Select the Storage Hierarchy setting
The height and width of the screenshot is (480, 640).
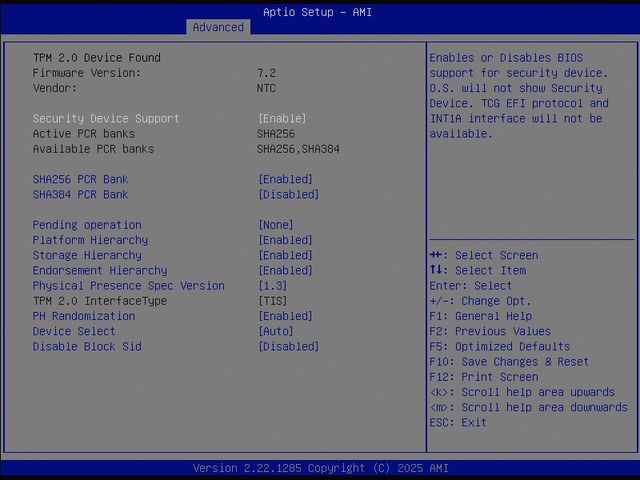[x=87, y=255]
